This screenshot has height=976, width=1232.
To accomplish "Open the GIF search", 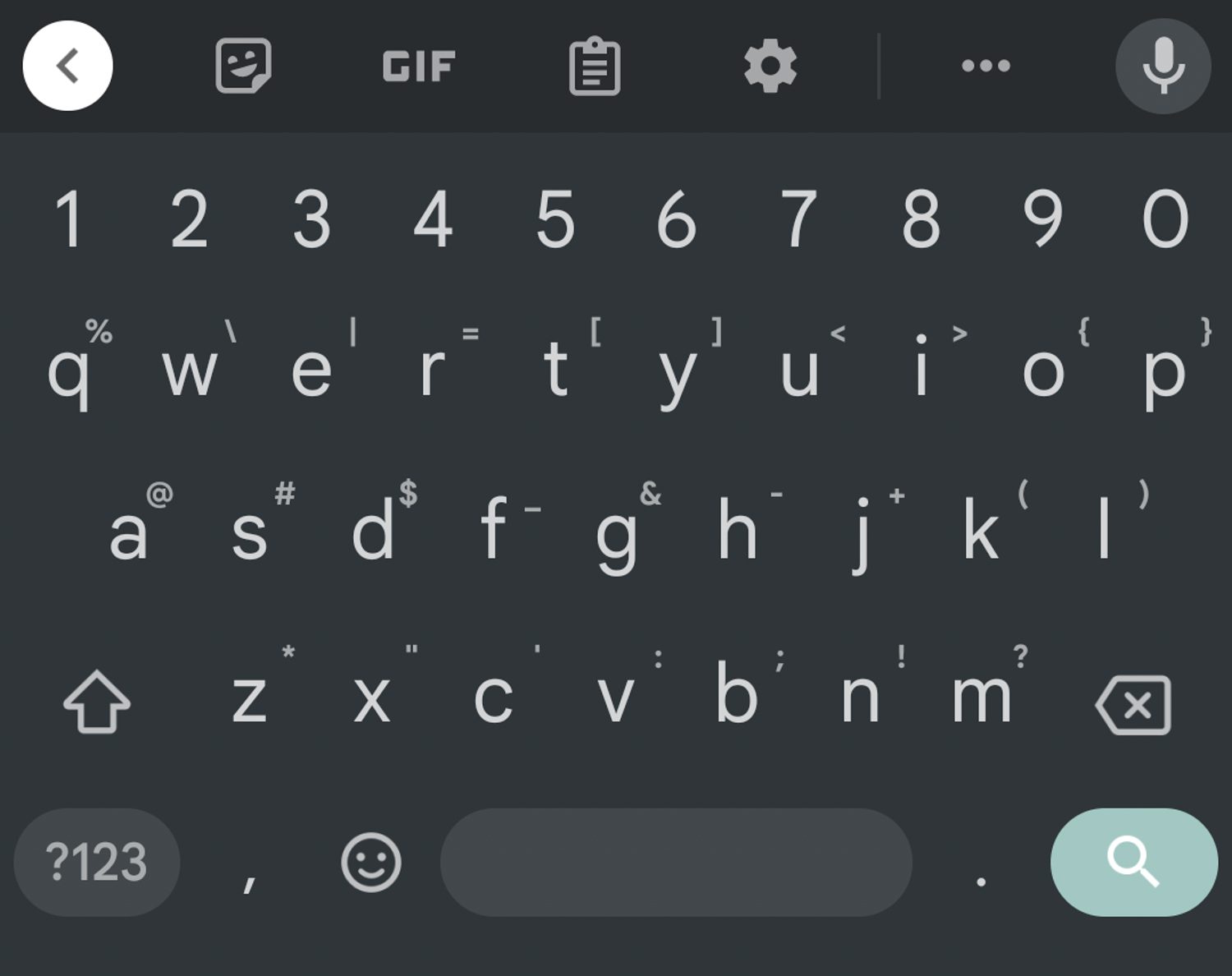I will [x=419, y=67].
